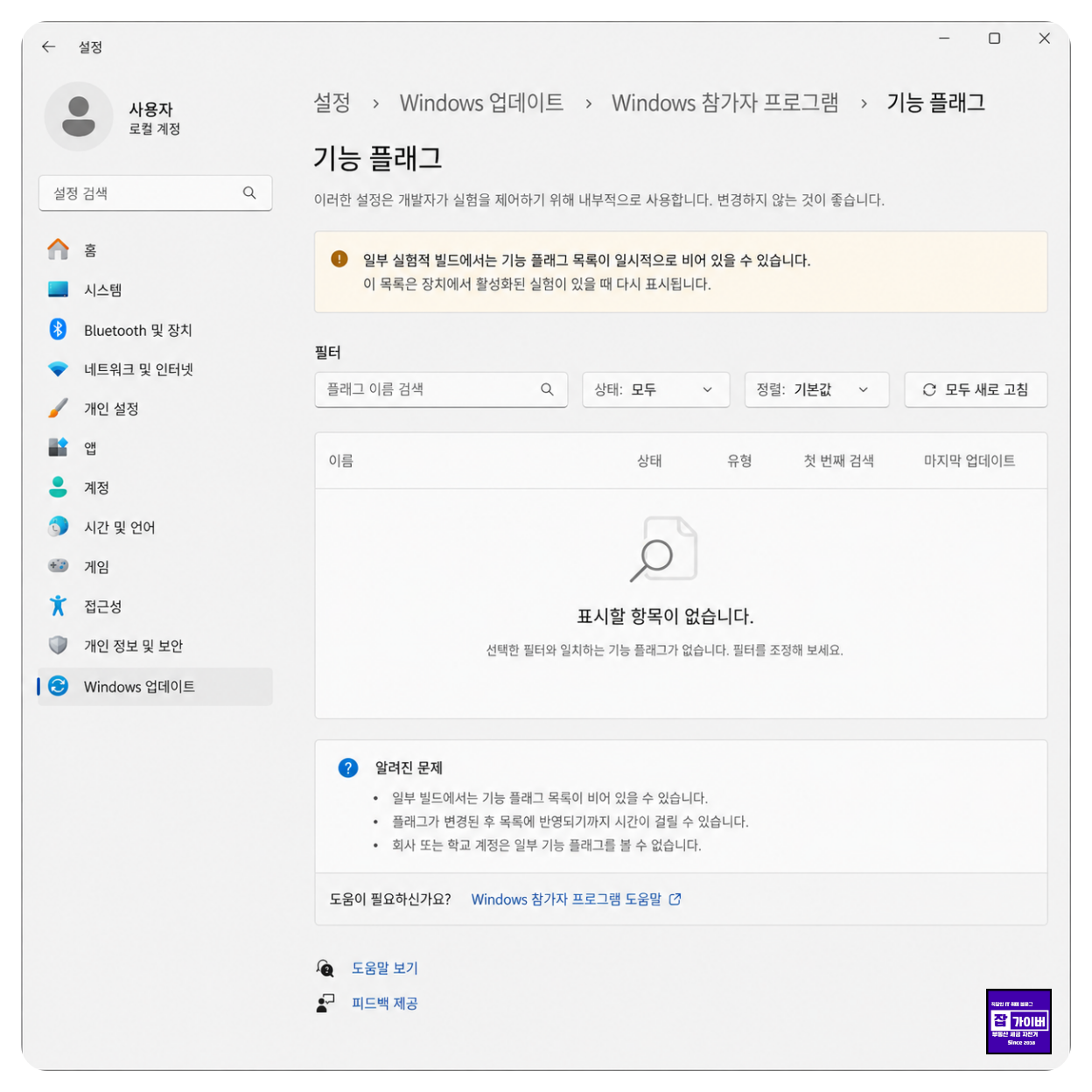Image resolution: width=1092 pixels, height=1092 pixels.
Task: Click the Accessibility figure icon
Action: pos(59,605)
